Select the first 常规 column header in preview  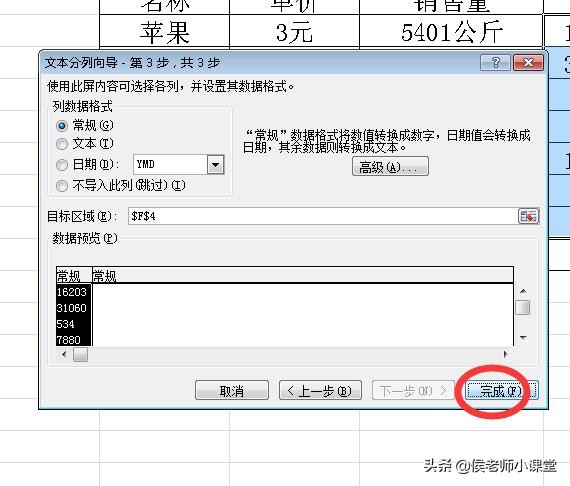point(74,277)
